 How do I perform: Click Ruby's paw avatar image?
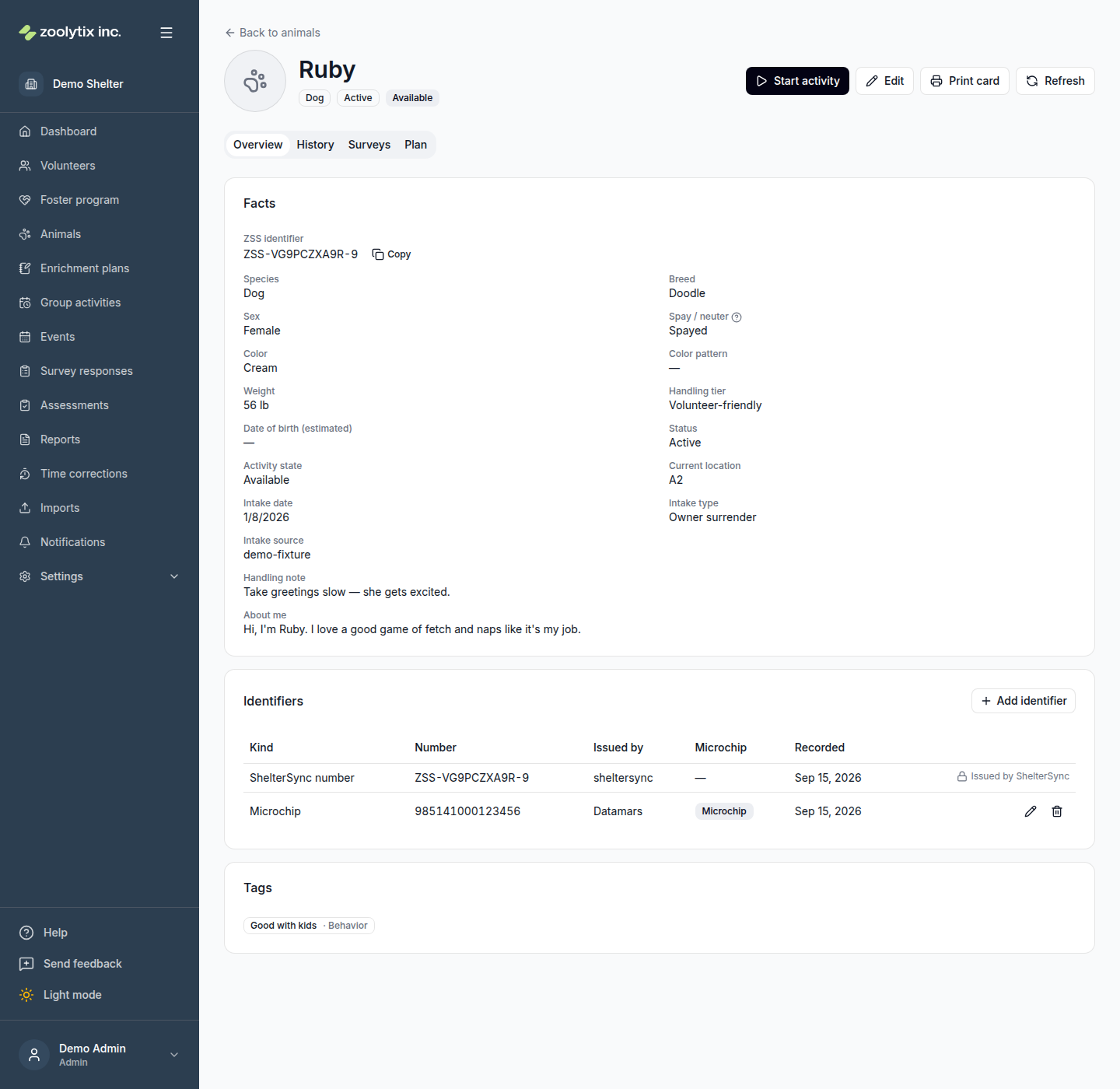(x=255, y=81)
